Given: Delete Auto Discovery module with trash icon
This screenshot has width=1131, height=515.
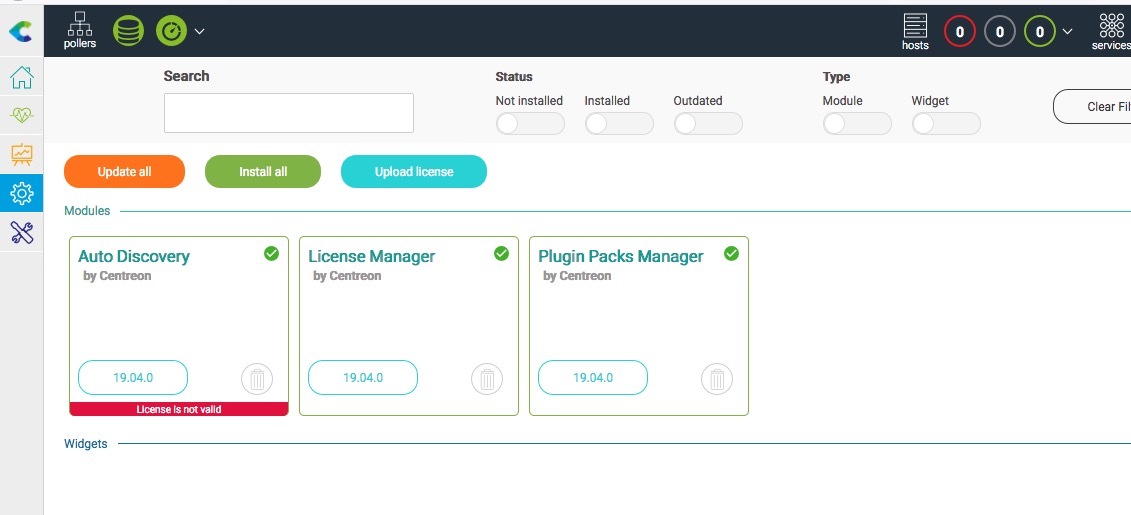Looking at the screenshot, I should (x=257, y=379).
